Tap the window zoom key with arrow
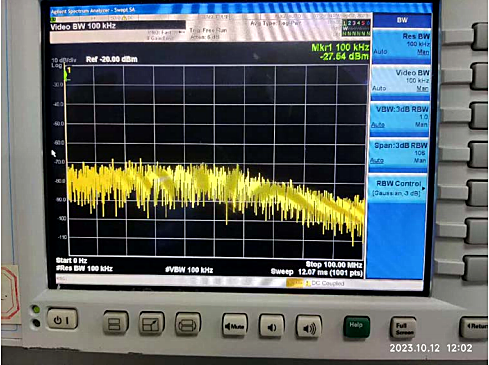 point(151,323)
